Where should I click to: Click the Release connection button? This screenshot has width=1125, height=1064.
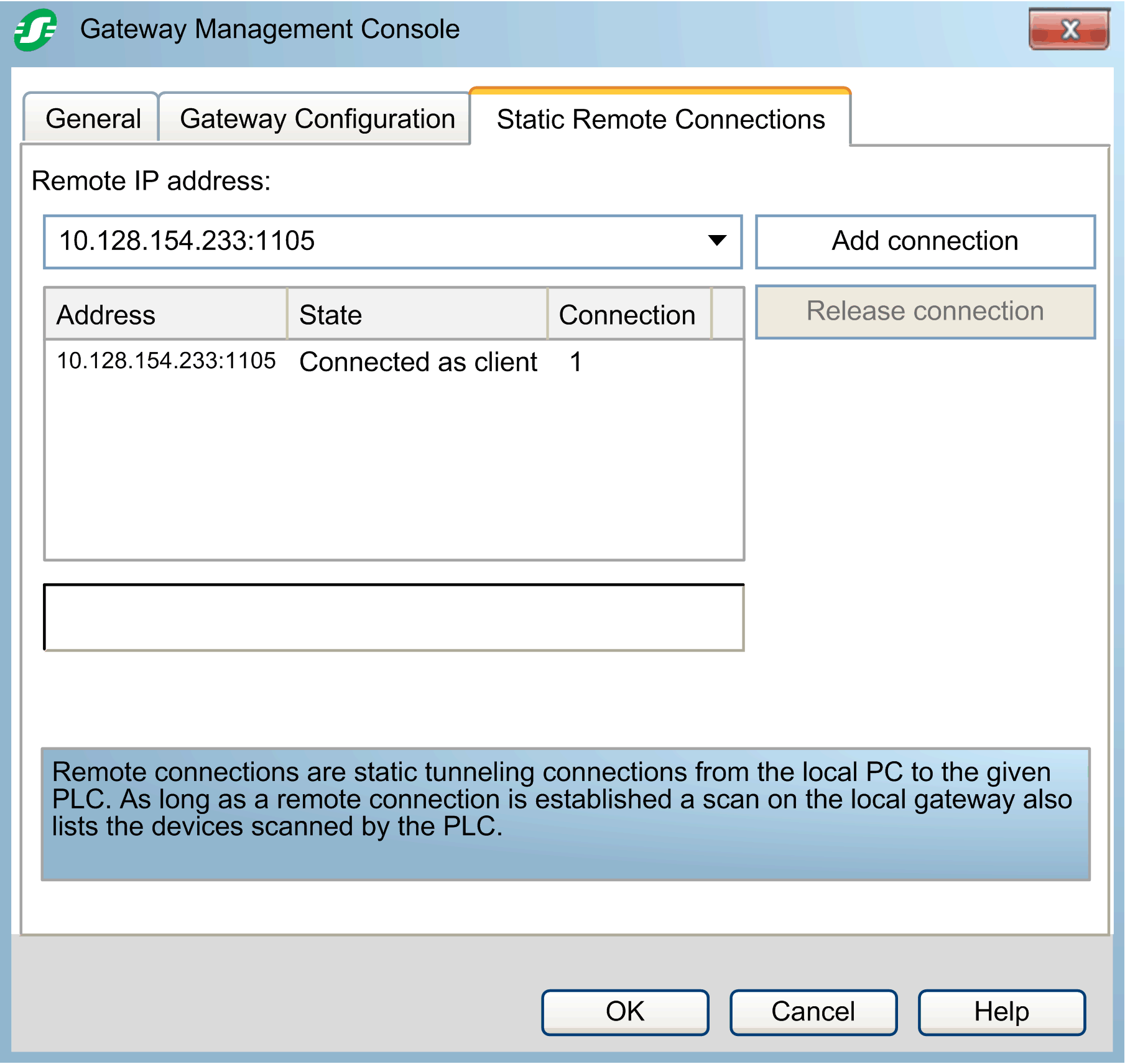pyautogui.click(x=925, y=312)
